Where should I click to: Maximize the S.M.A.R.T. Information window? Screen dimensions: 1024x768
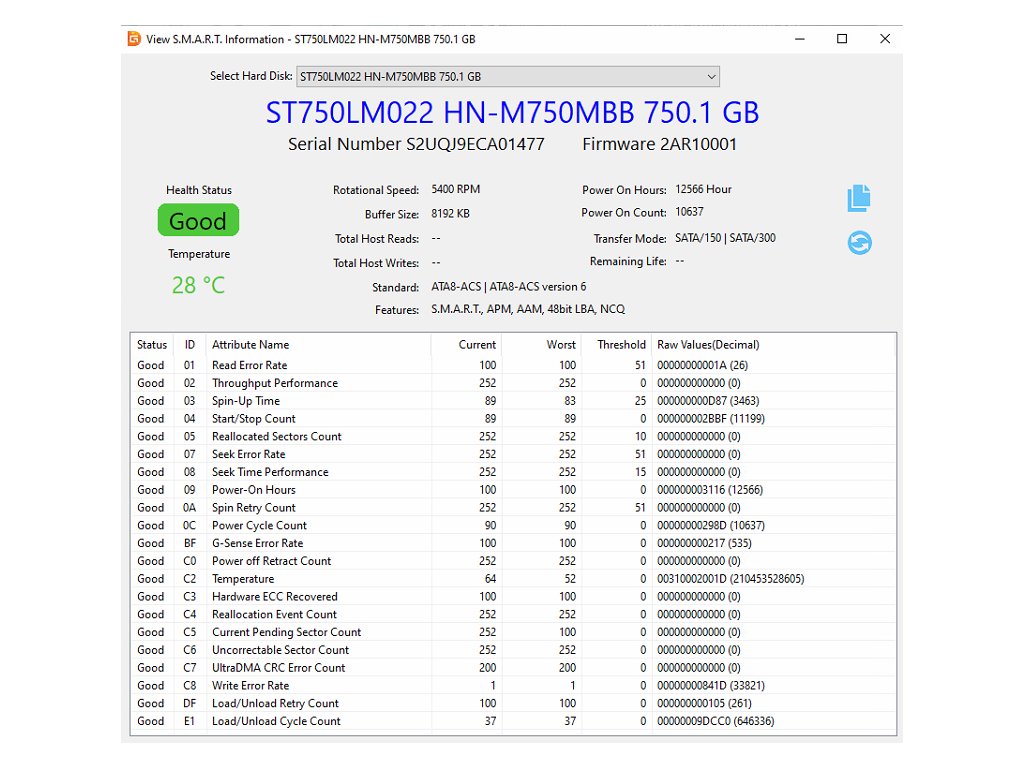pos(842,39)
